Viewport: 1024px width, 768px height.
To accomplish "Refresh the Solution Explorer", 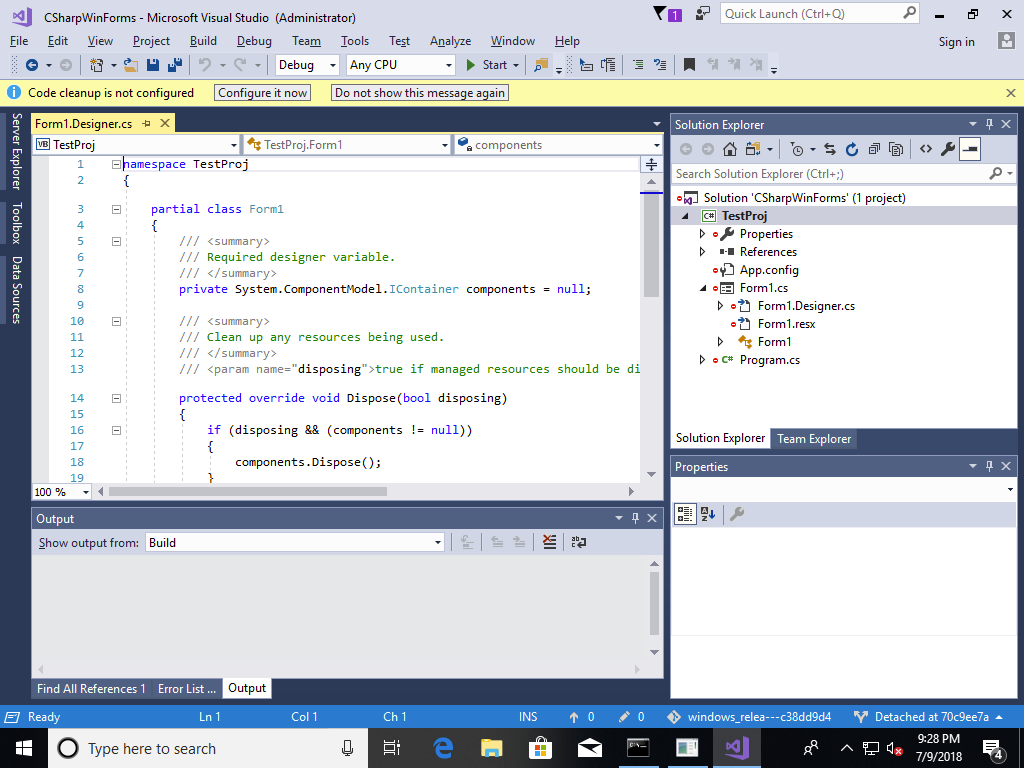I will coord(852,150).
